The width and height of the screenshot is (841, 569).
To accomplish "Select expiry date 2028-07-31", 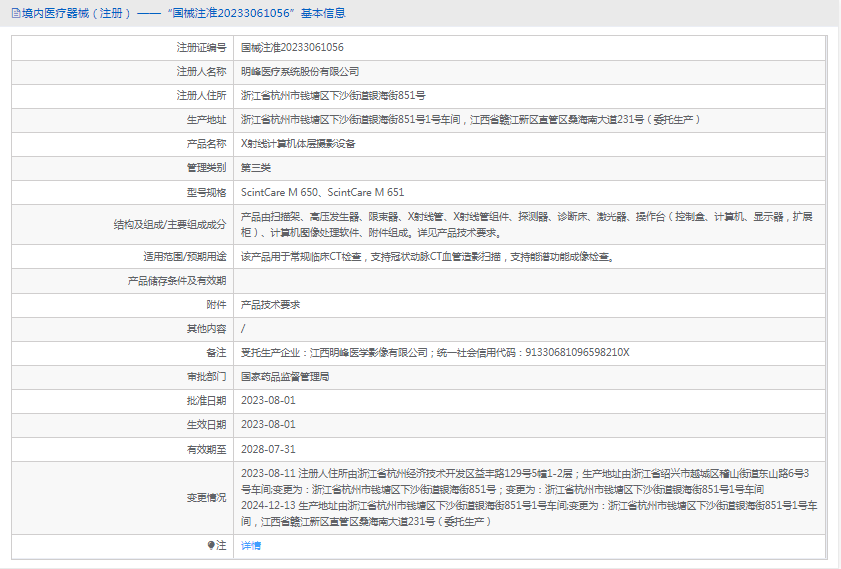I will [268, 449].
